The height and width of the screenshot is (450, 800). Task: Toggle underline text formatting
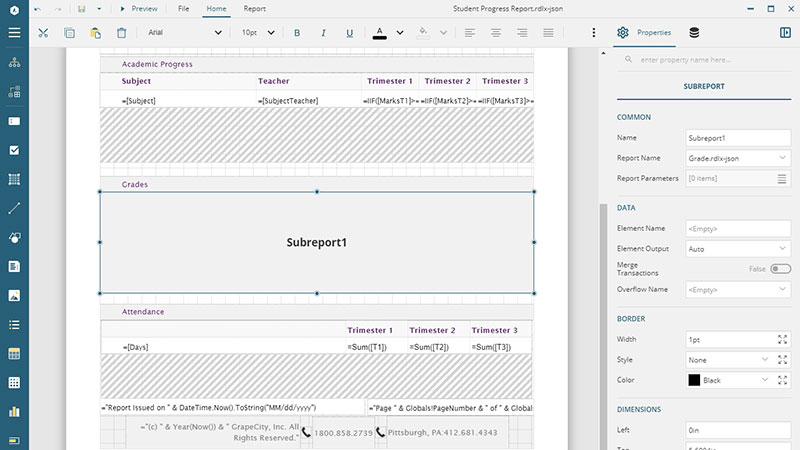coord(349,32)
